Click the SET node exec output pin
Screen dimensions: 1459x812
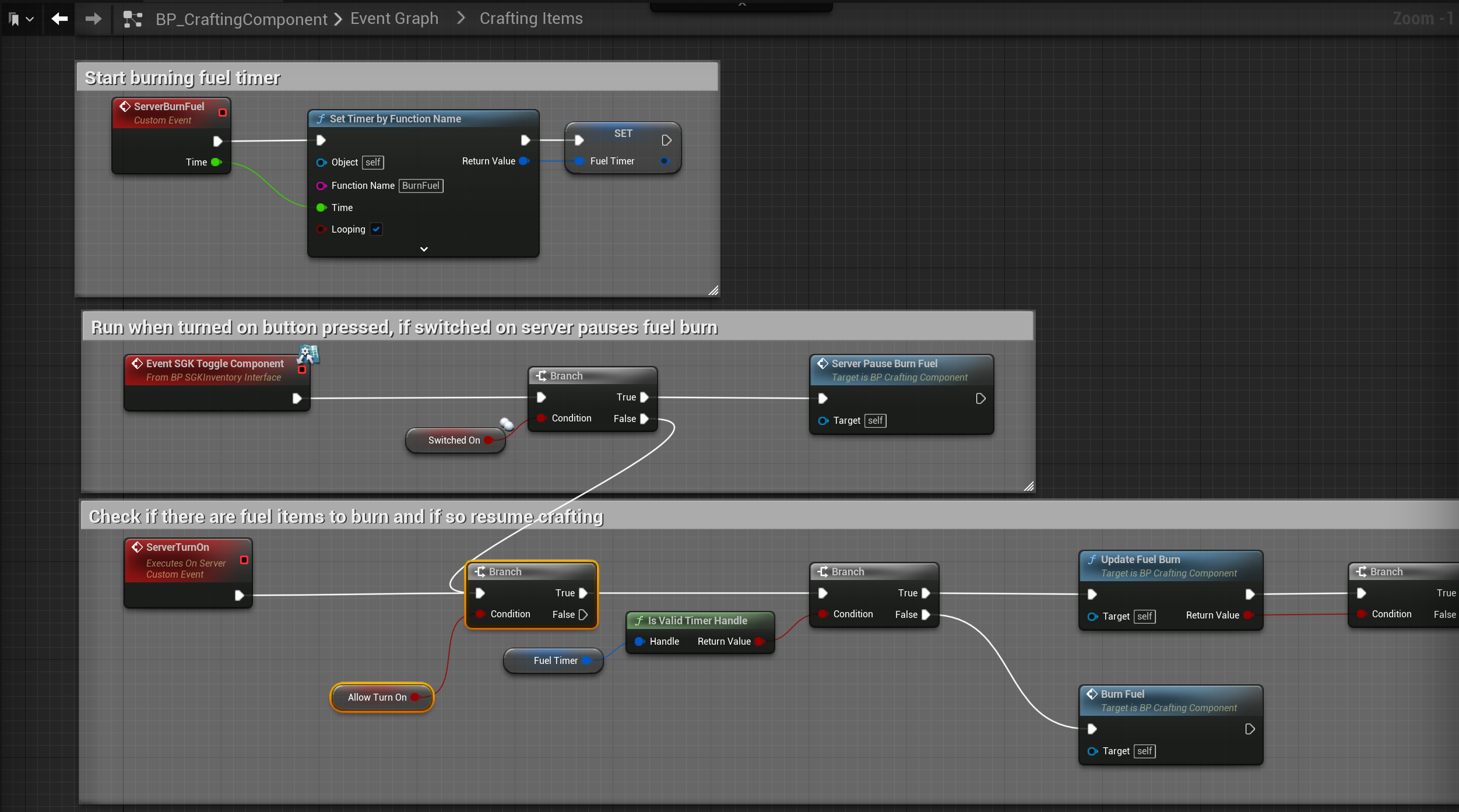[x=666, y=140]
